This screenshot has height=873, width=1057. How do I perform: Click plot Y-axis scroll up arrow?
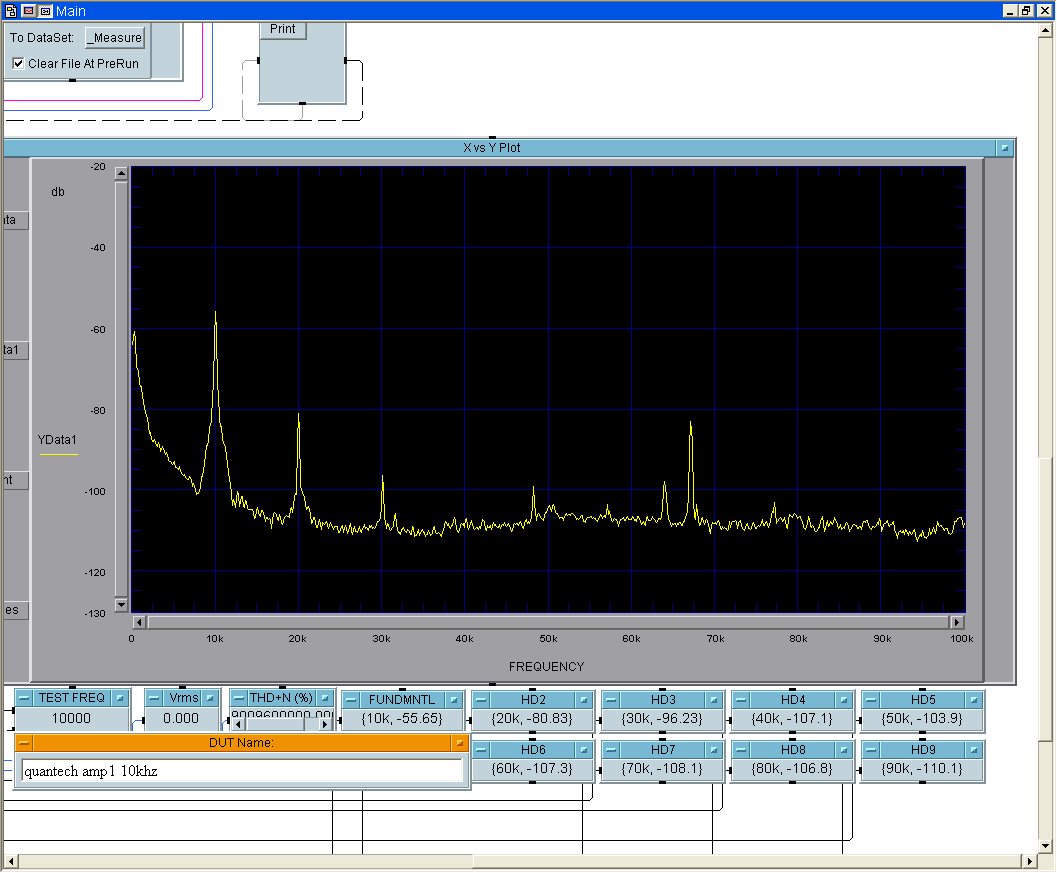coord(121,173)
